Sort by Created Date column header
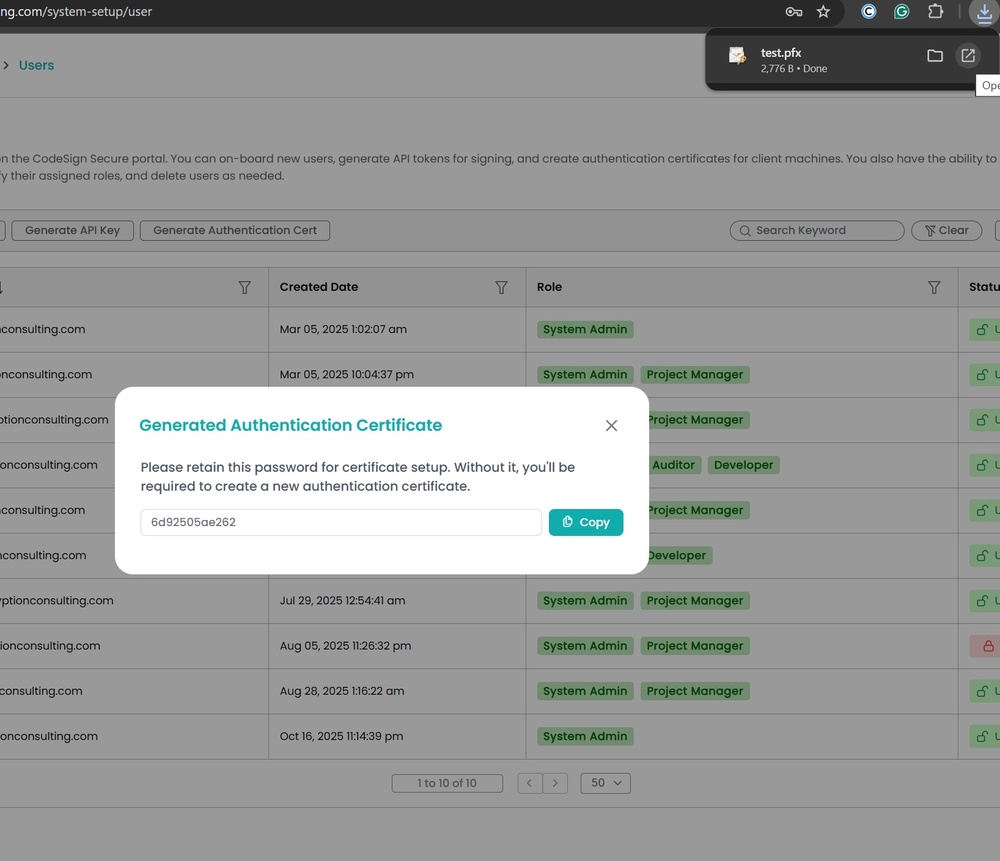The width and height of the screenshot is (1000, 861). (319, 287)
